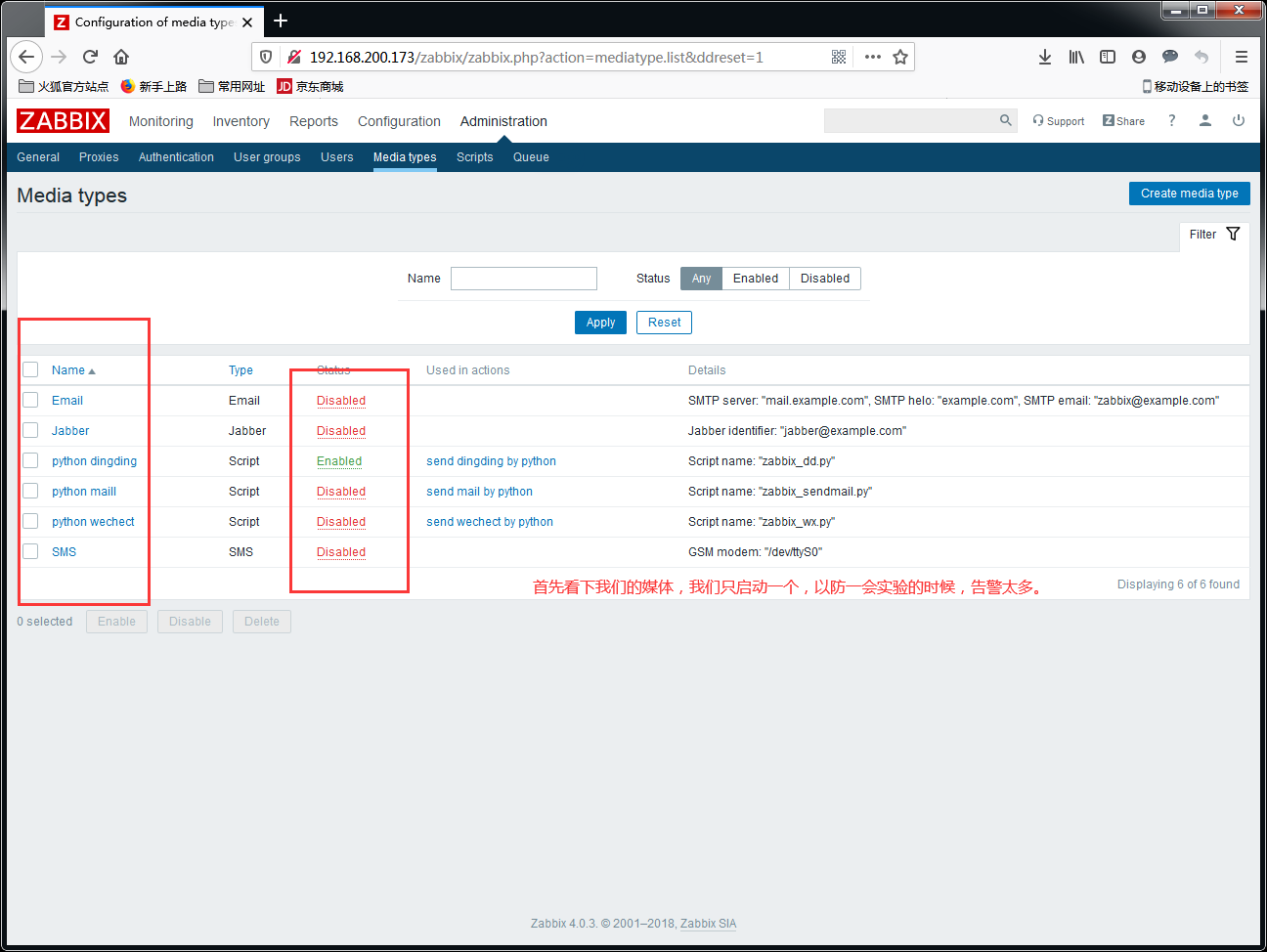Click the browser forward arrow
The image size is (1267, 952).
click(x=59, y=57)
